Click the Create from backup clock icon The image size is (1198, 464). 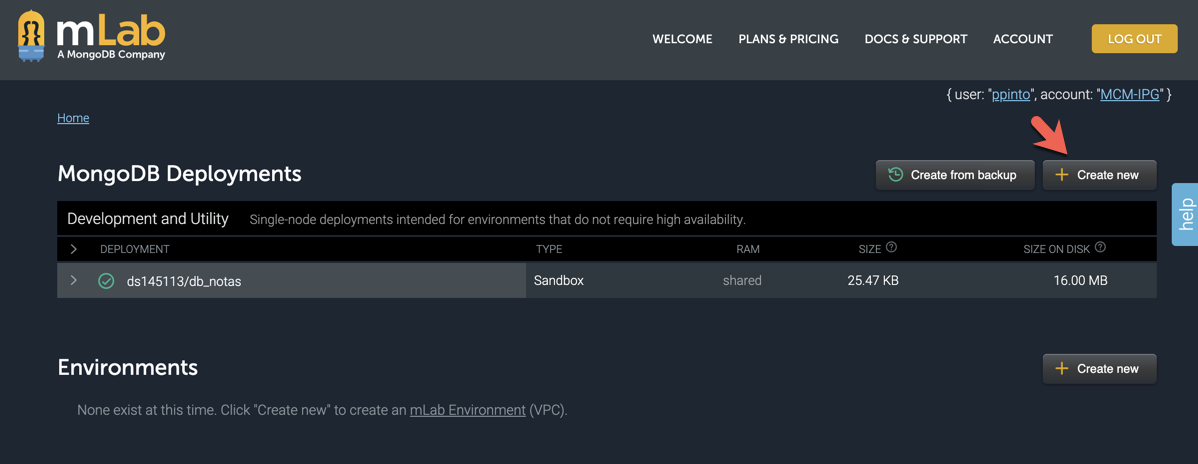tap(896, 175)
